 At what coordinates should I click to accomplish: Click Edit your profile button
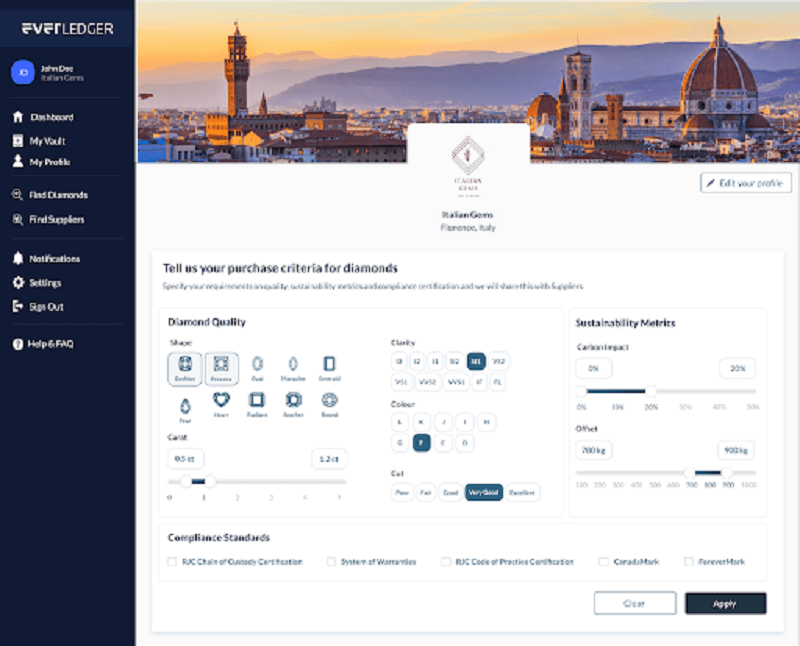[746, 183]
